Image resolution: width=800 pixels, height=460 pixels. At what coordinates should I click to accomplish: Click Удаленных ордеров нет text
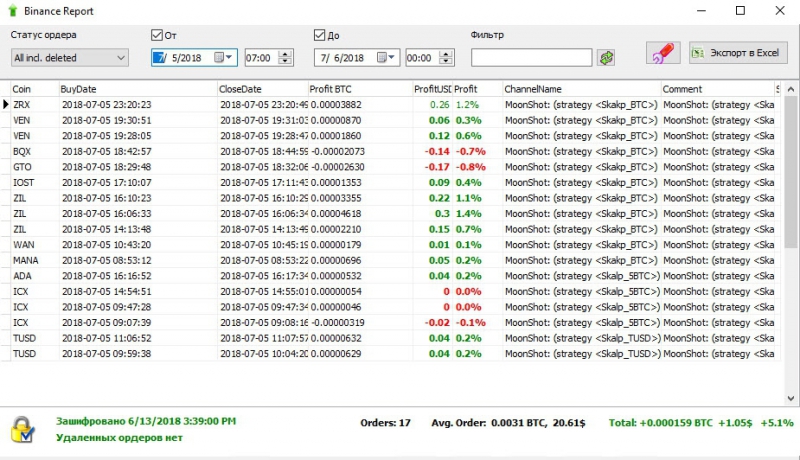pyautogui.click(x=119, y=438)
